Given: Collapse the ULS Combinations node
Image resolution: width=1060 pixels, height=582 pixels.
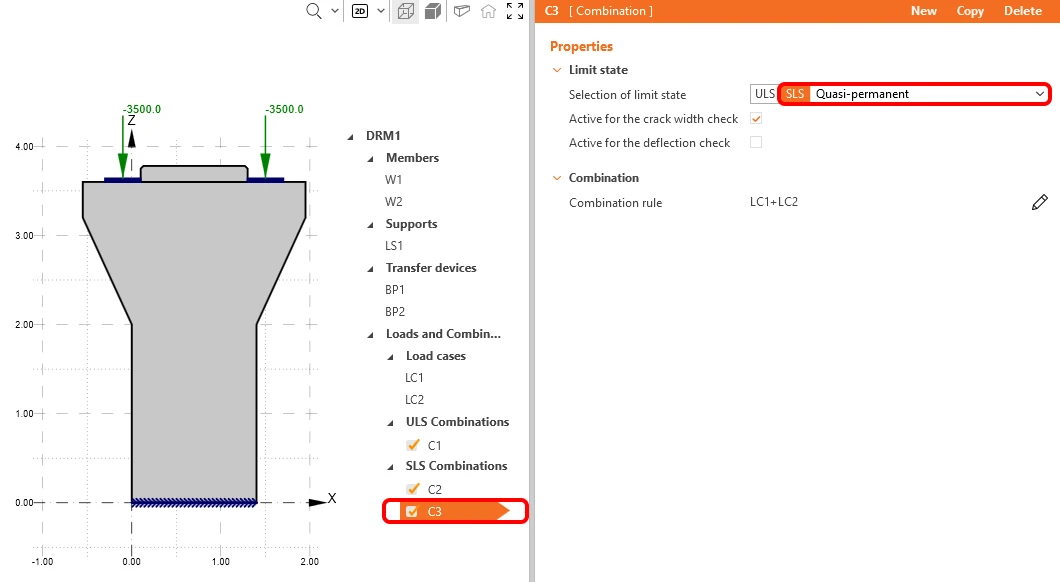Looking at the screenshot, I should click(391, 423).
